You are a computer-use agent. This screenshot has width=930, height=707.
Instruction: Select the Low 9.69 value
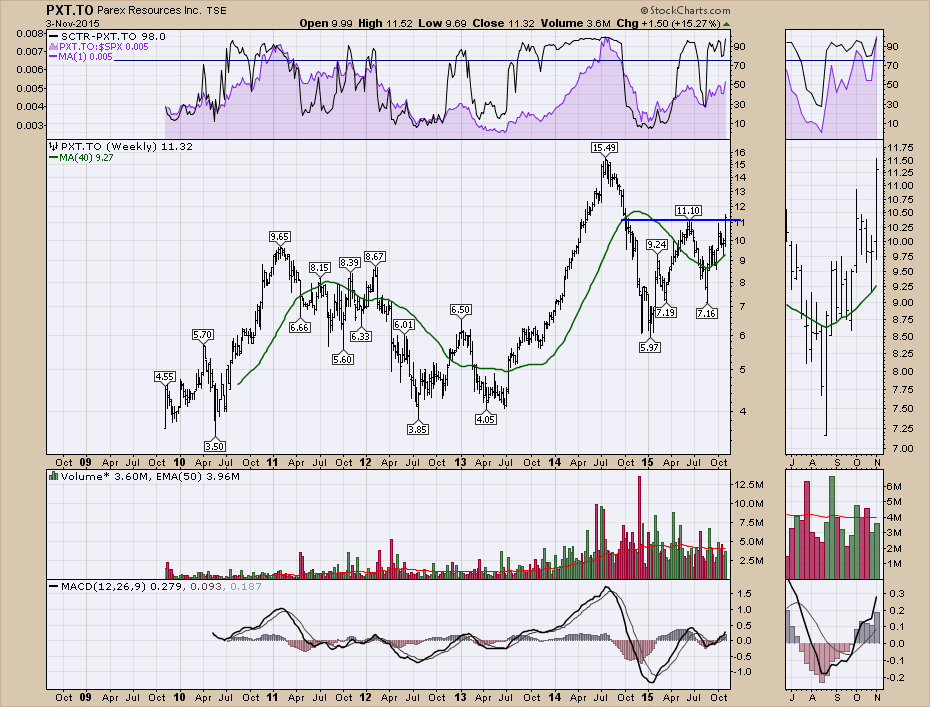(442, 24)
